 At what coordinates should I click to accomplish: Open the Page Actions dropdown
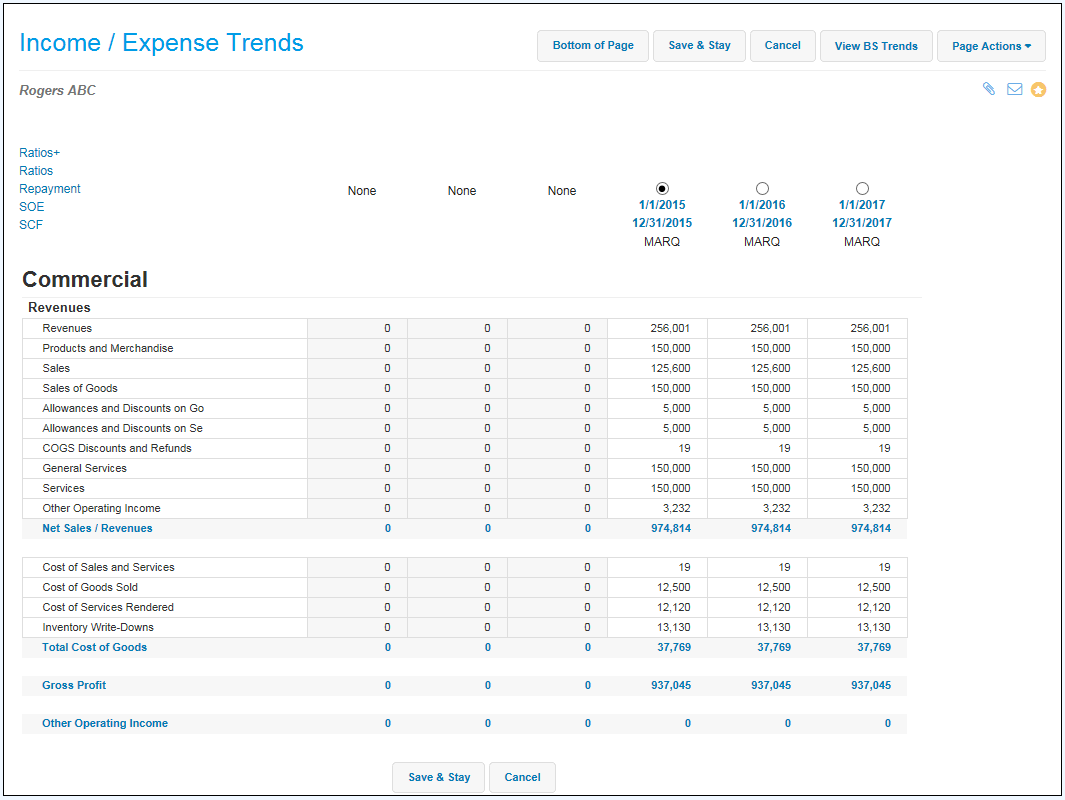click(991, 46)
